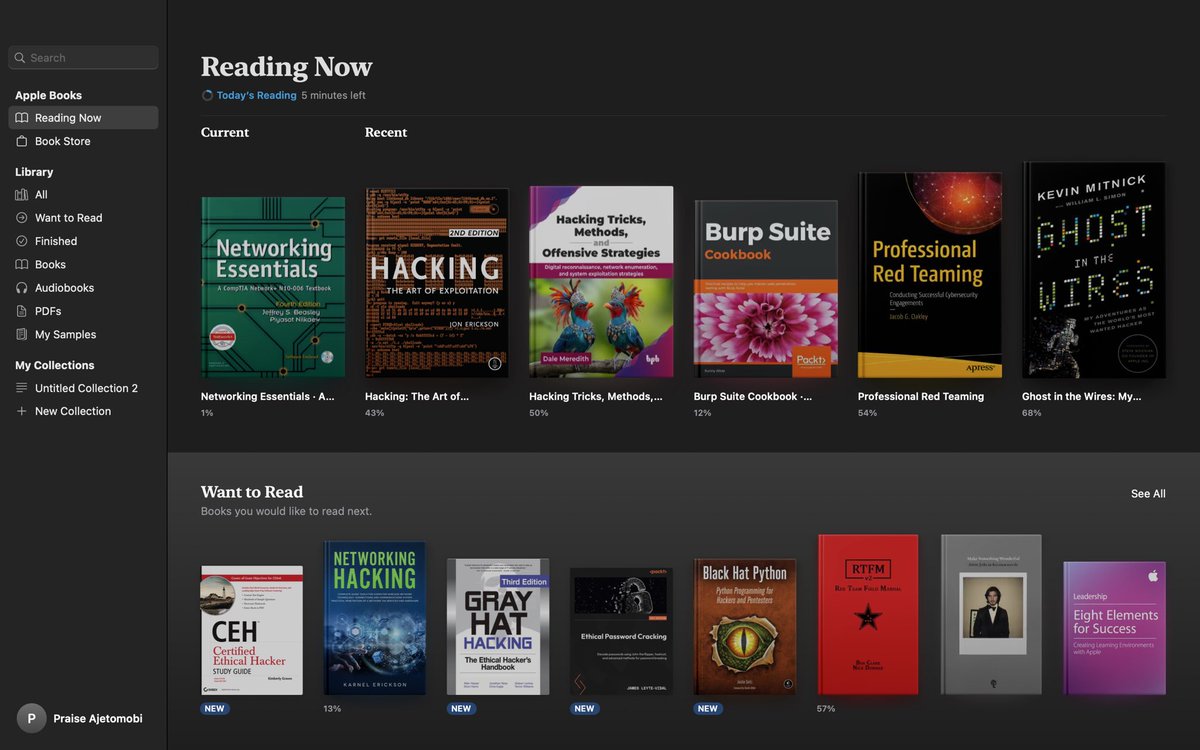
Task: Click the '5 minutes left' text
Action: point(333,96)
